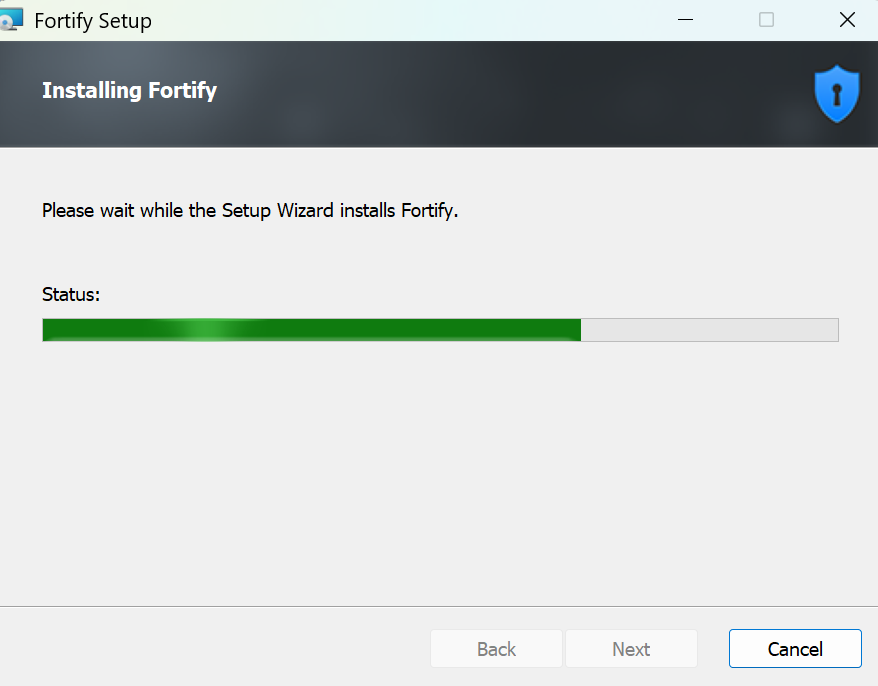Click the unfilled gray part of progress bar

click(x=710, y=330)
